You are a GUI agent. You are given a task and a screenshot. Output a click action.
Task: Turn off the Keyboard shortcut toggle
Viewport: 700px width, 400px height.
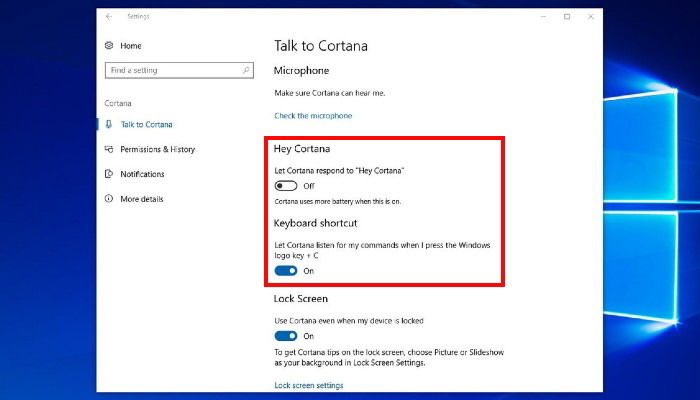coord(286,271)
